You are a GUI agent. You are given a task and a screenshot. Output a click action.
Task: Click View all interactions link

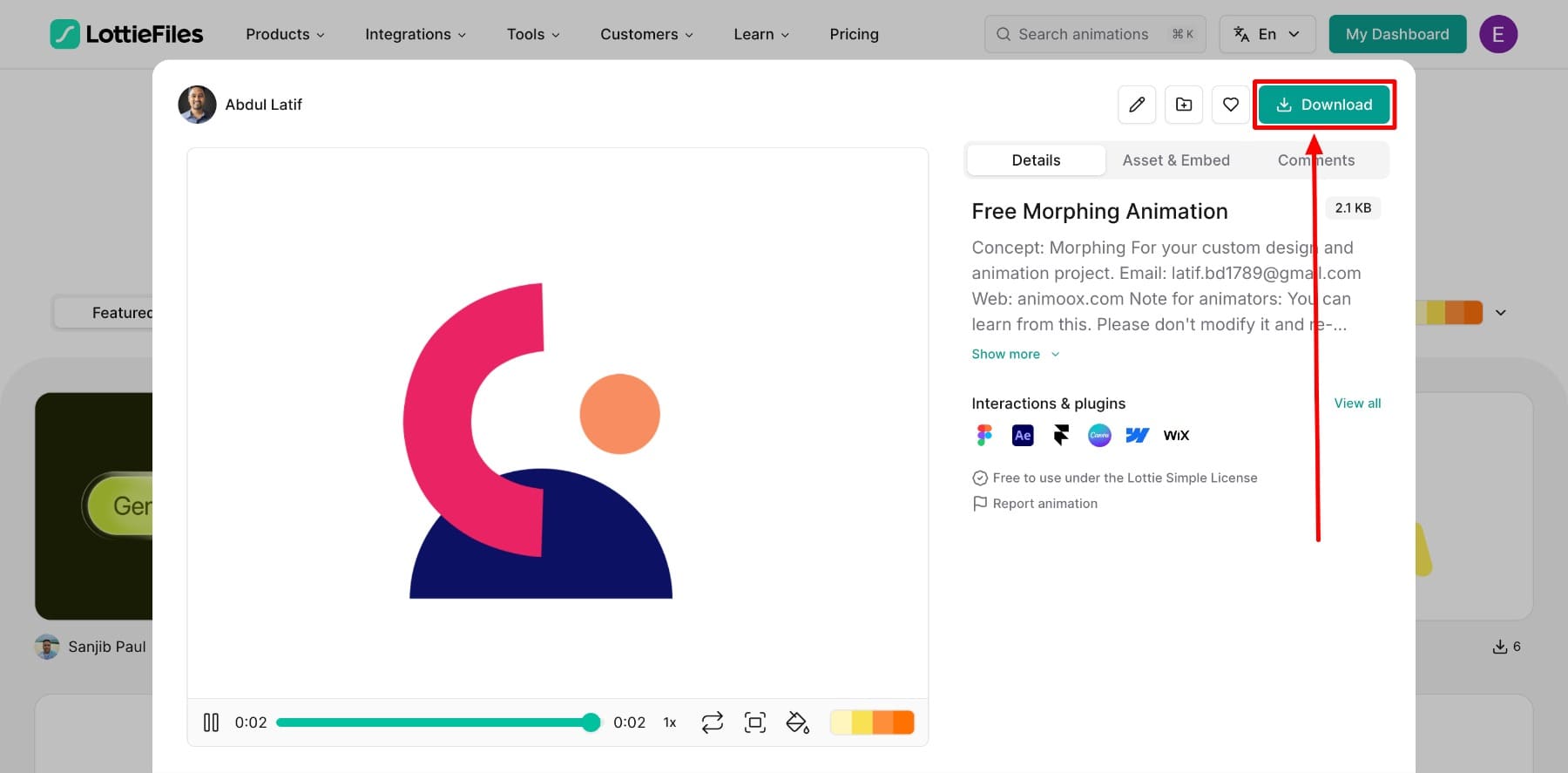1357,403
